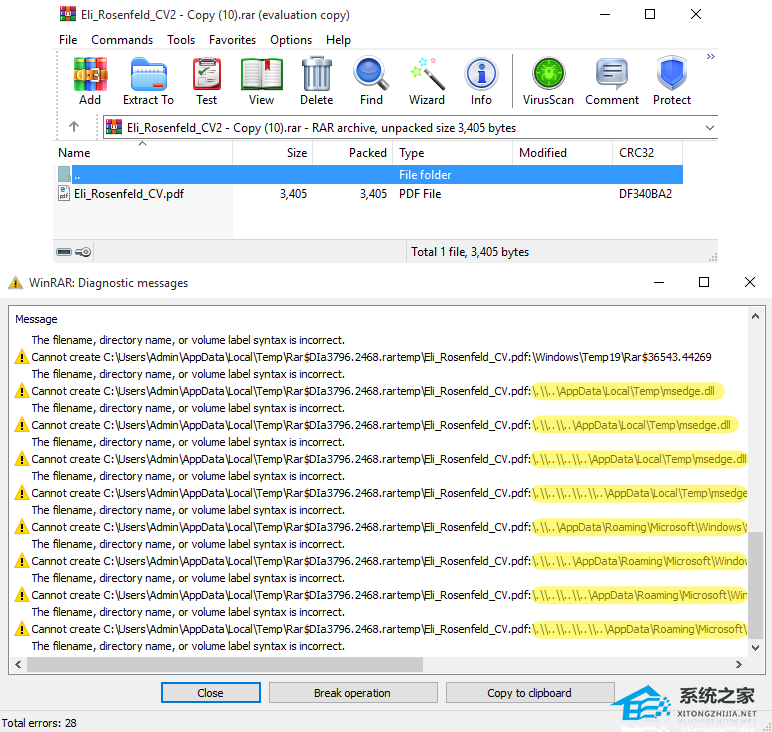Image resolution: width=772 pixels, height=732 pixels.
Task: Minimize the Diagnostic messages window
Action: (659, 282)
